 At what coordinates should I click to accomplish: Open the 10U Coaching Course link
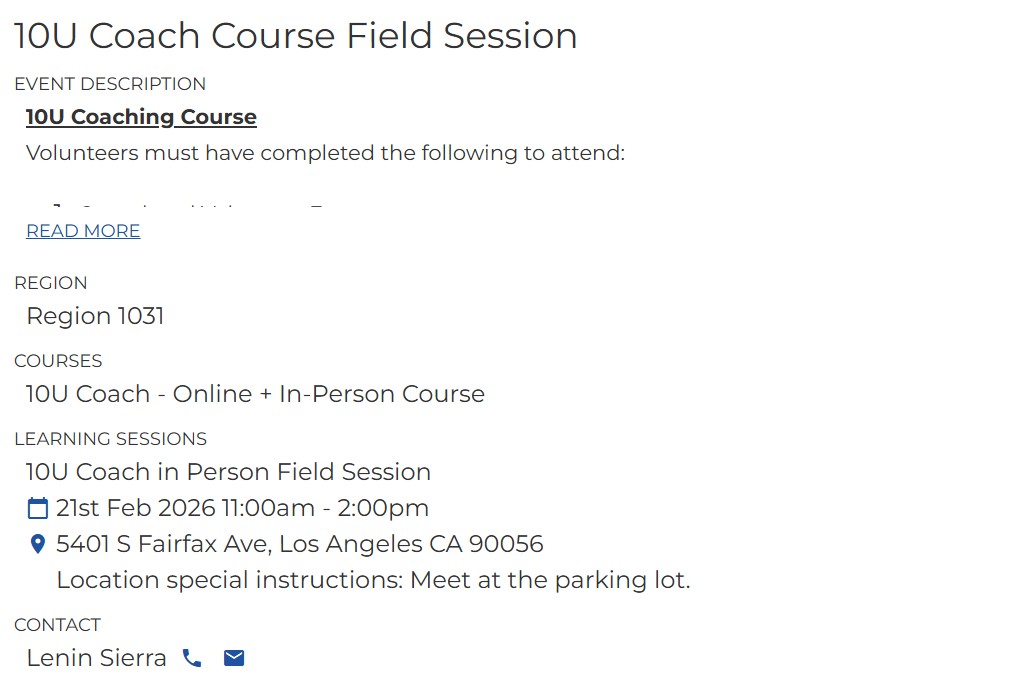[141, 117]
